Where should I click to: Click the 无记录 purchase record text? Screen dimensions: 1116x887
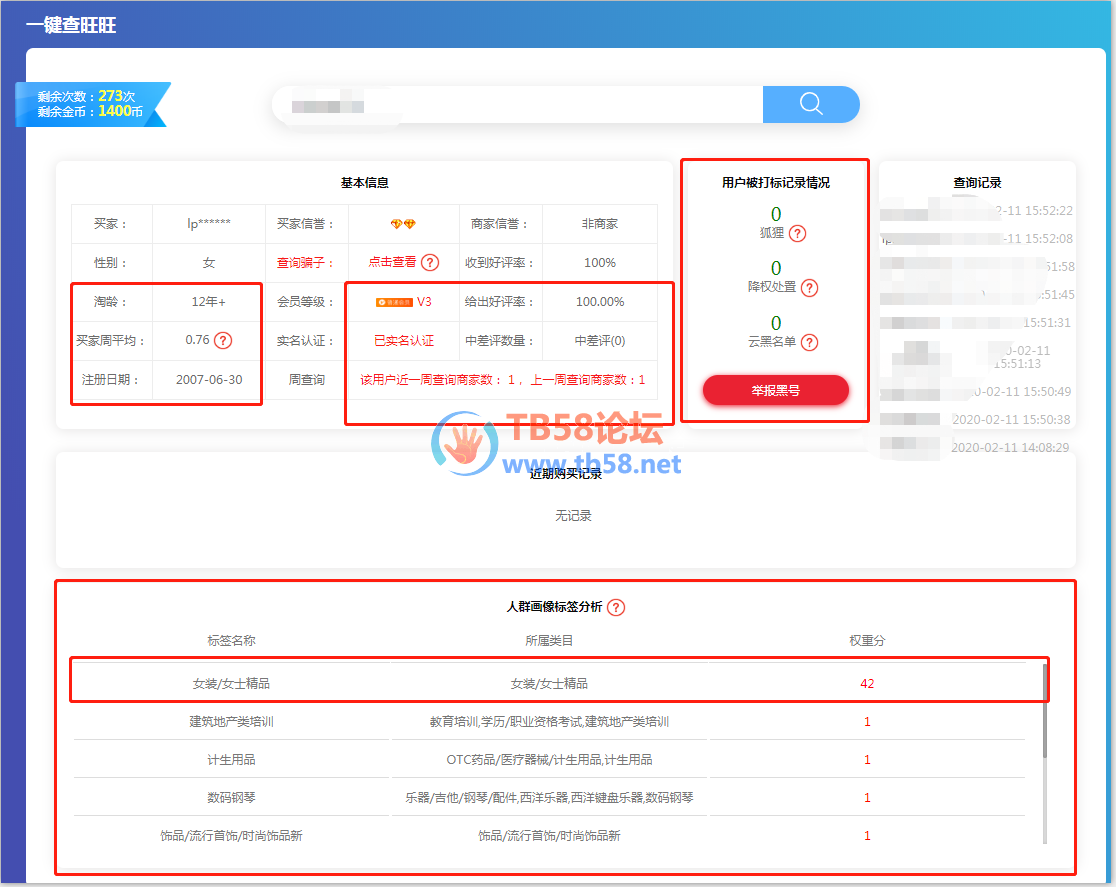tap(573, 515)
